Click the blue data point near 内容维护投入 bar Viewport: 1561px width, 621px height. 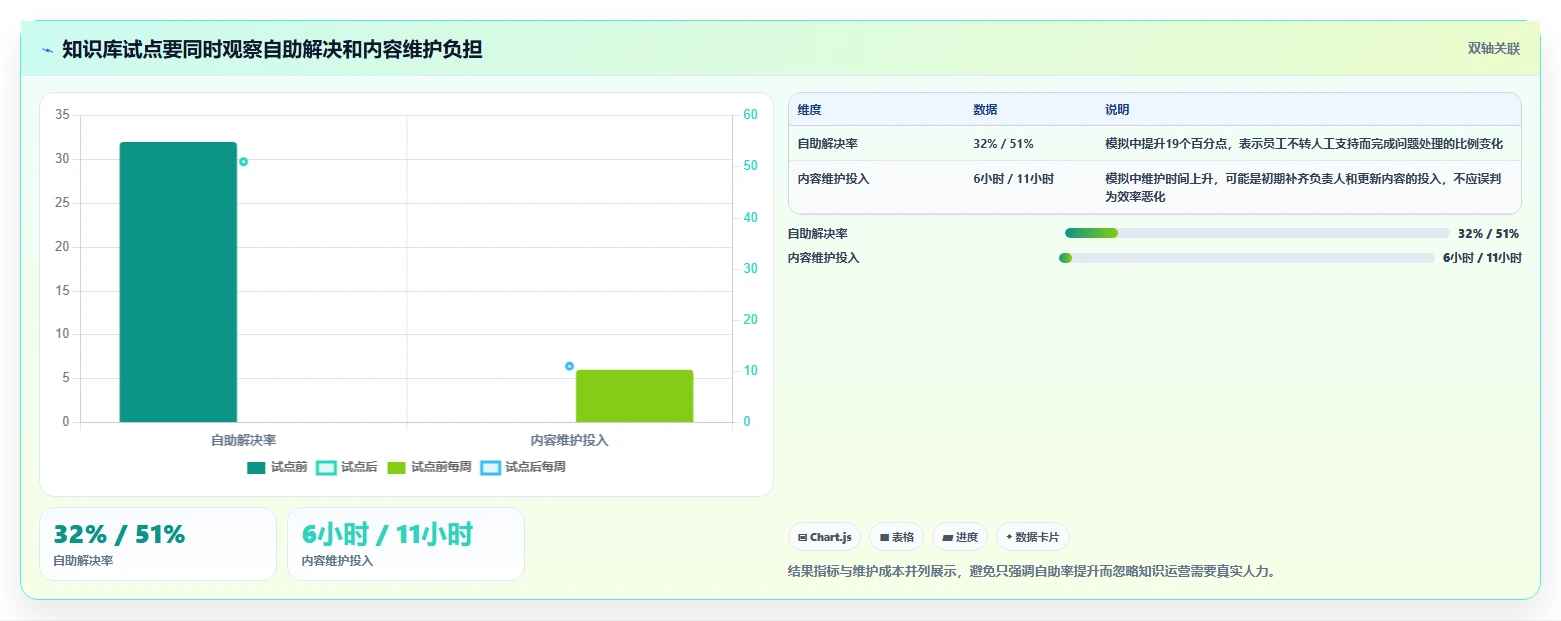570,366
